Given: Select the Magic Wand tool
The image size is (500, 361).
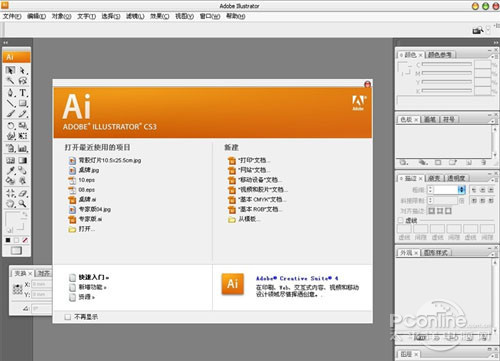Looking at the screenshot, I should coord(10,81).
